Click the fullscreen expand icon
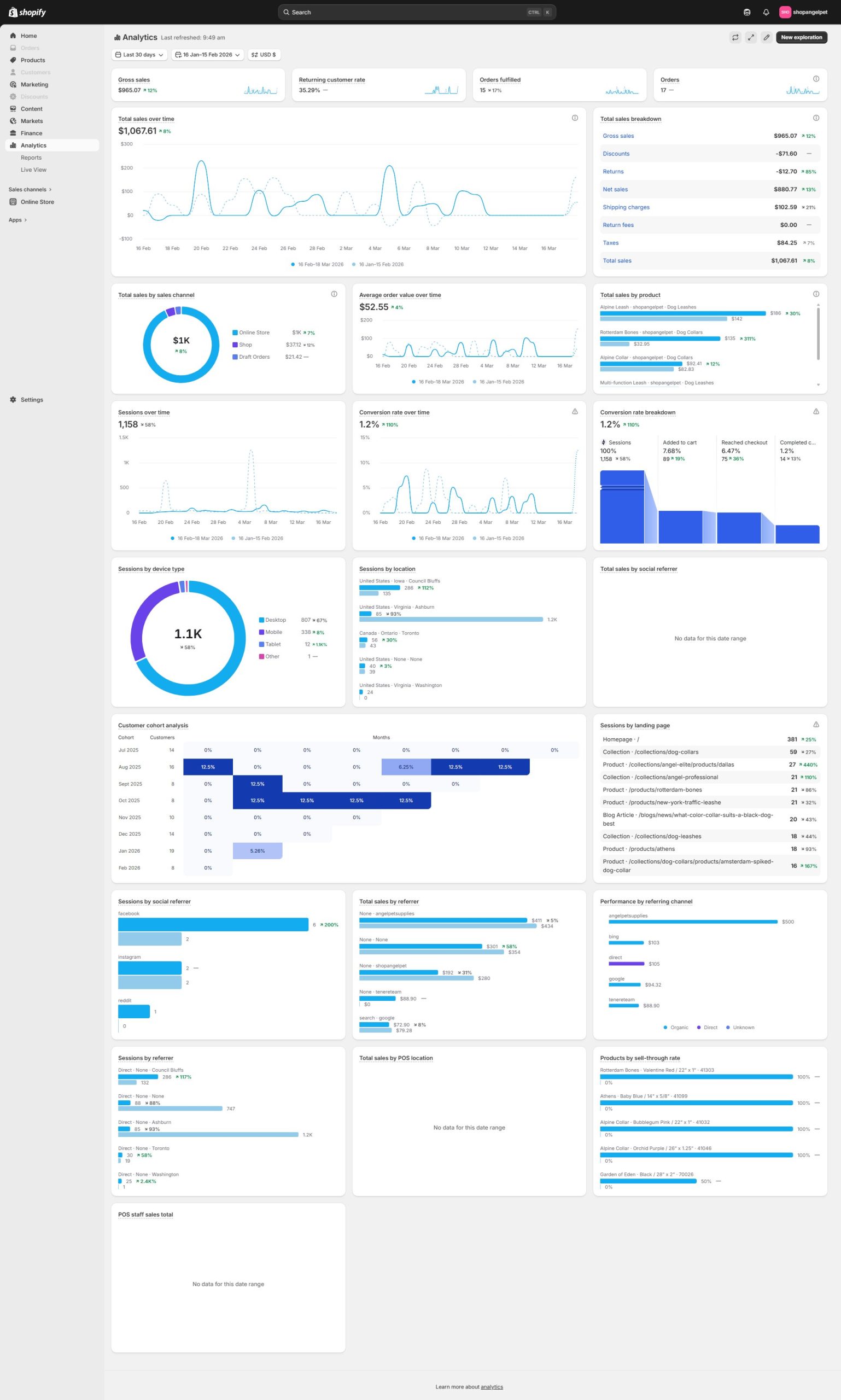This screenshot has height=1400, width=841. [x=750, y=37]
